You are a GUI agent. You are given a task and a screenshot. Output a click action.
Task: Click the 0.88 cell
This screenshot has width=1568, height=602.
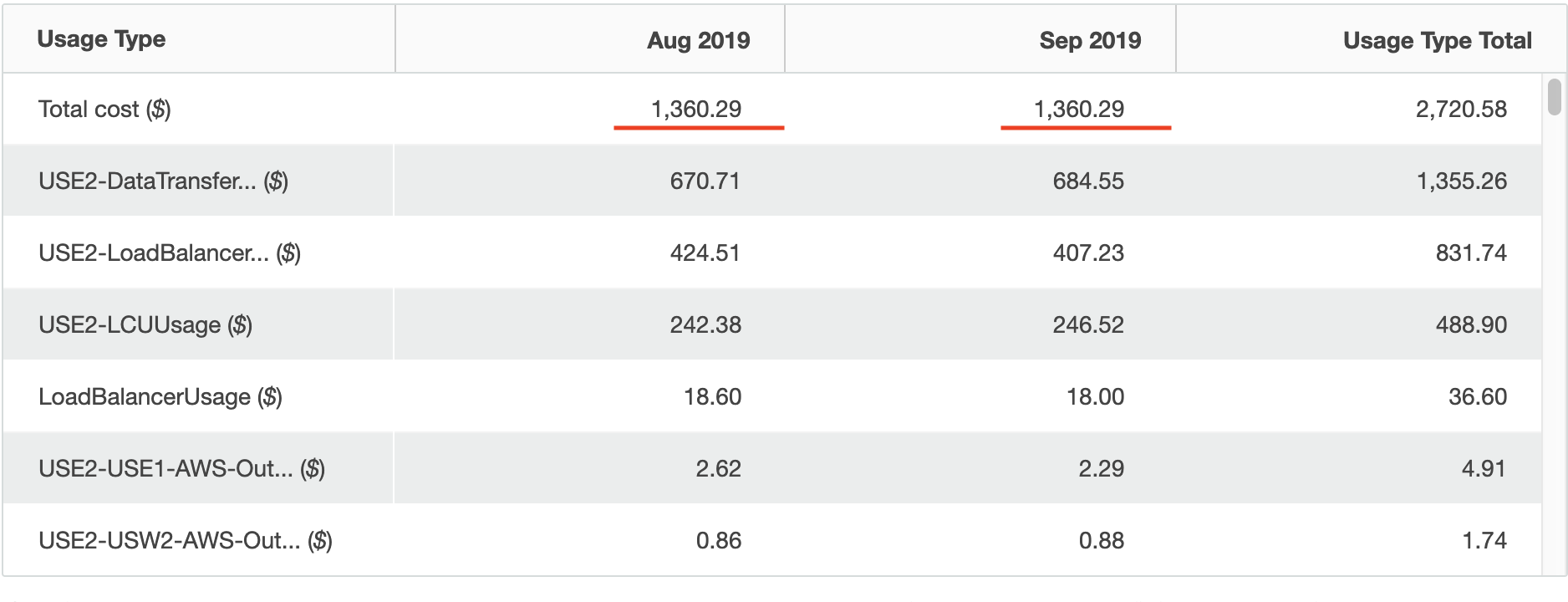[1102, 541]
